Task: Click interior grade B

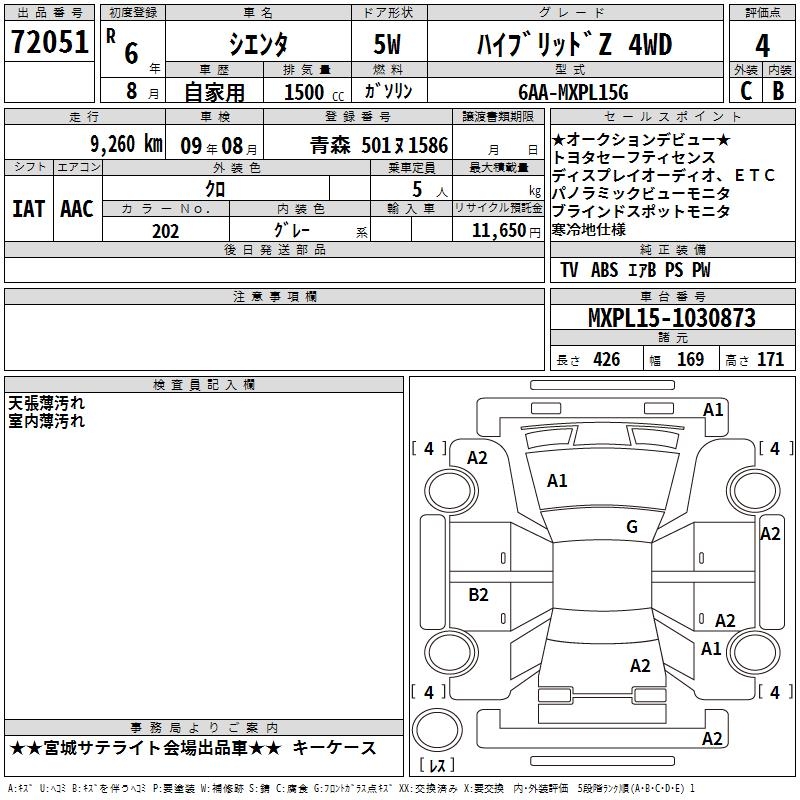Action: 779,91
